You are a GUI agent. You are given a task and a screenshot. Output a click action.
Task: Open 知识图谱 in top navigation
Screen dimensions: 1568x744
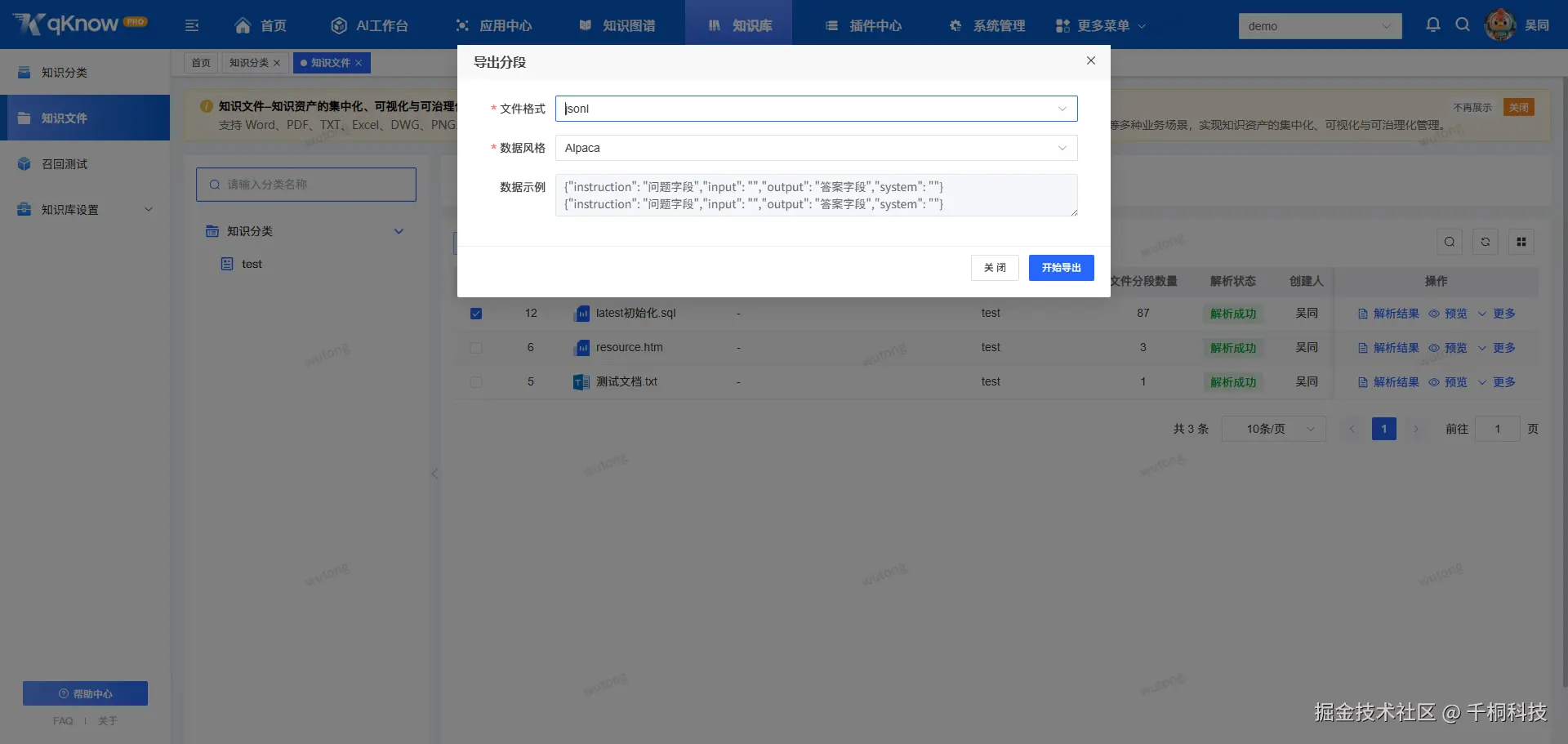pos(617,26)
